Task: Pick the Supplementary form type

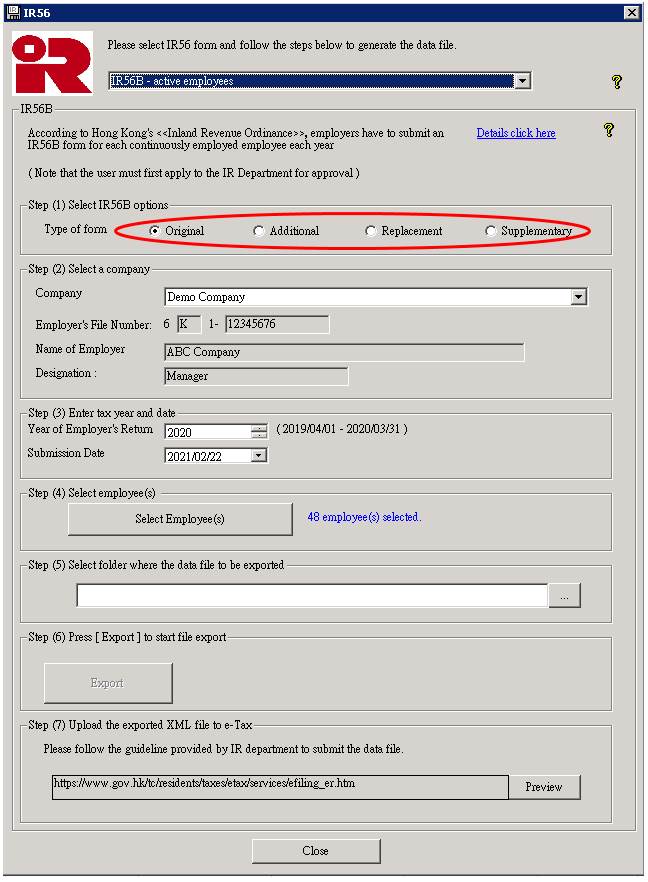Action: 491,231
